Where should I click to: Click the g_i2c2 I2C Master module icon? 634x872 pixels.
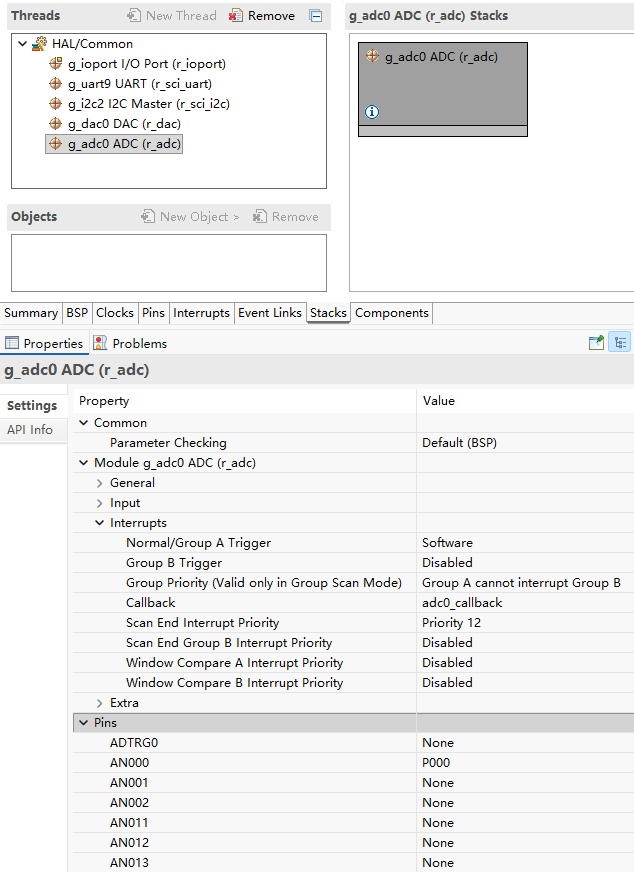(56, 103)
